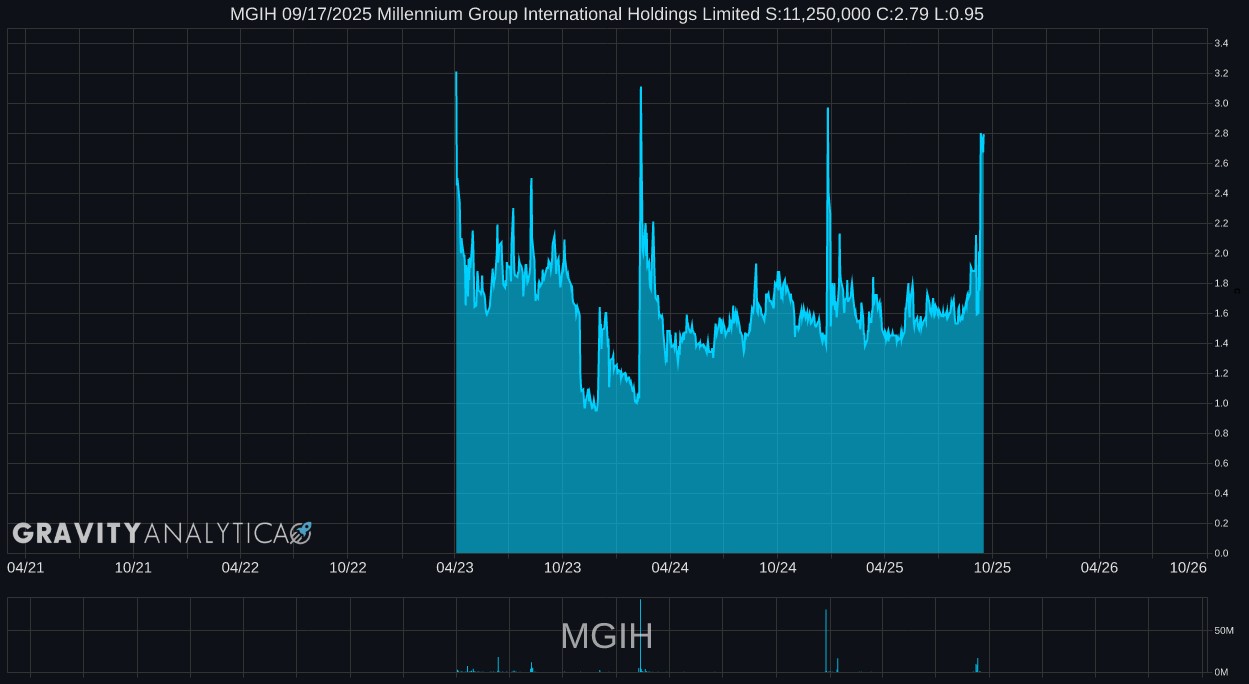The image size is (1249, 684).
Task: Select the 0.0 price axis label
Action: (1221, 553)
